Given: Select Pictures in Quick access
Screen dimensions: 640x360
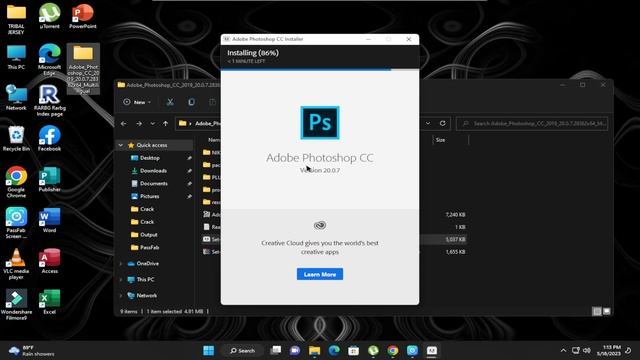Looking at the screenshot, I should tap(149, 196).
